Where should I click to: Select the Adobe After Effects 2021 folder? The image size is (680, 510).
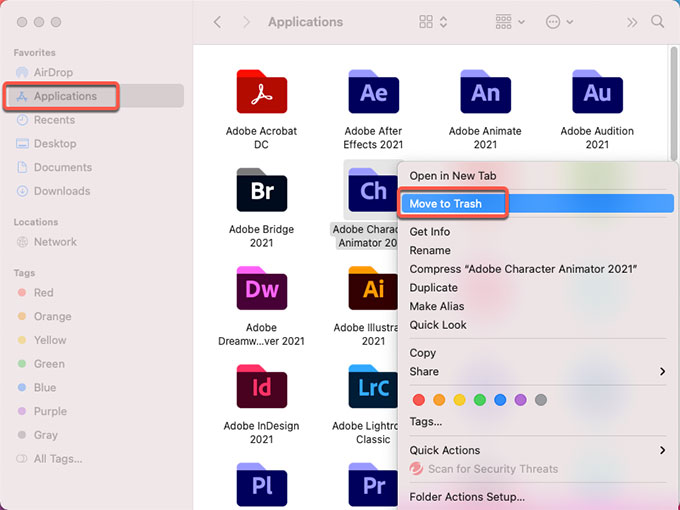coord(373,92)
